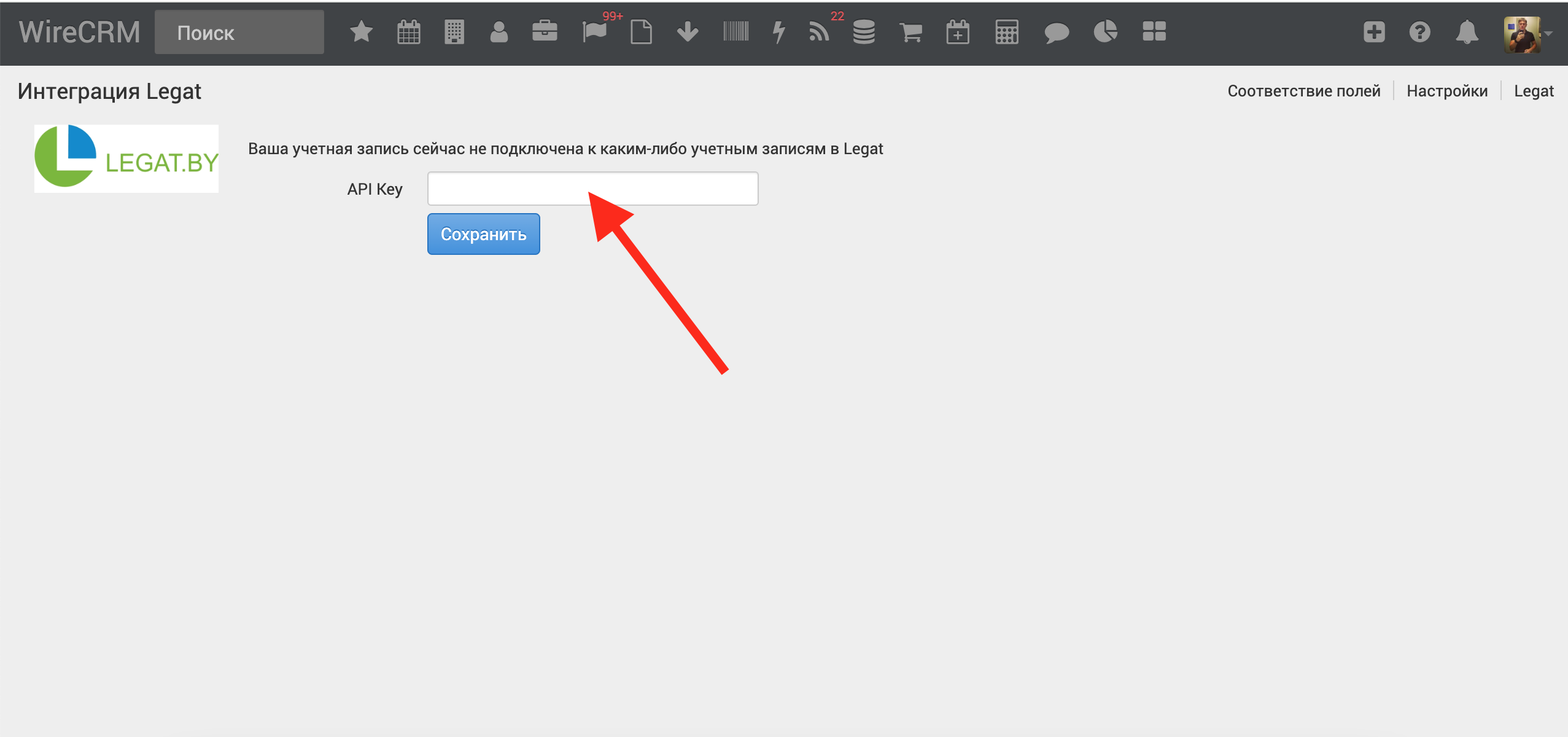Open notifications bell icon

pyautogui.click(x=1467, y=32)
